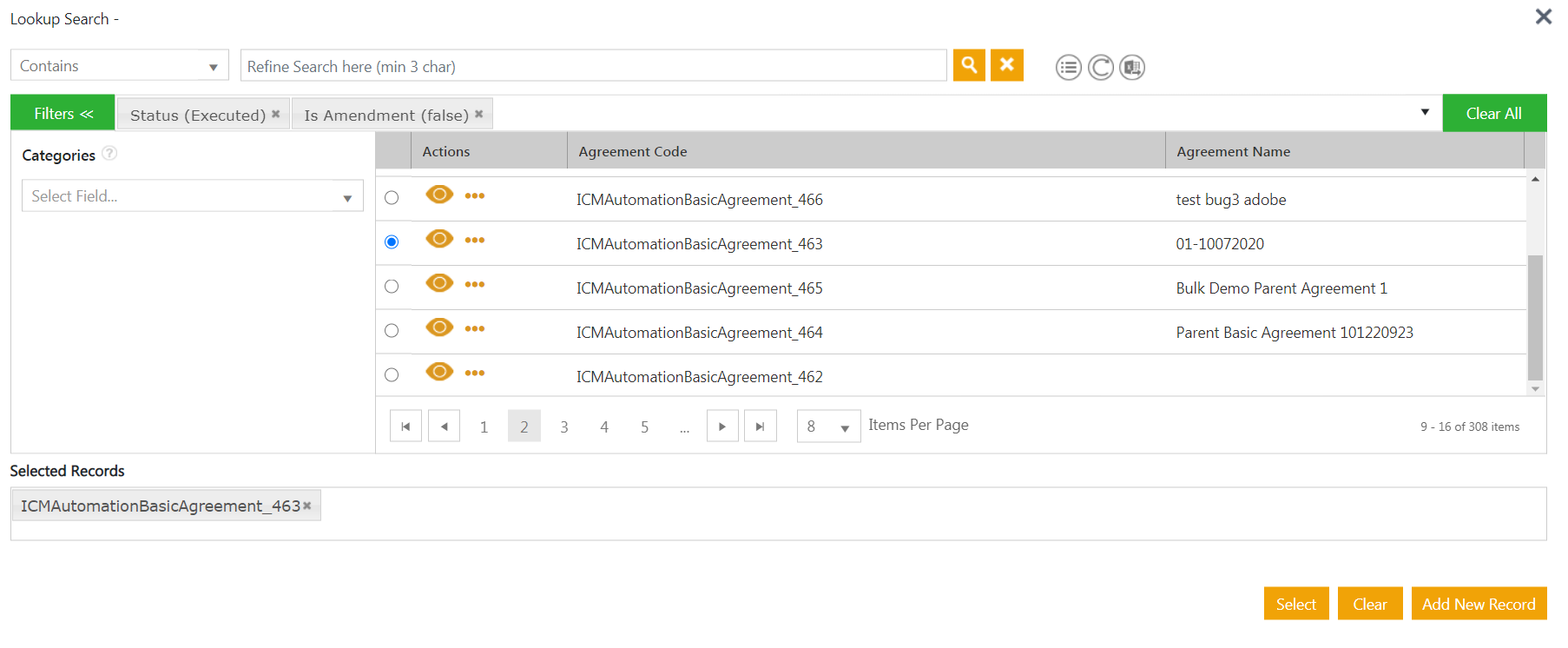The image size is (1568, 648).
Task: Jump to page 5 in pagination
Action: [644, 426]
